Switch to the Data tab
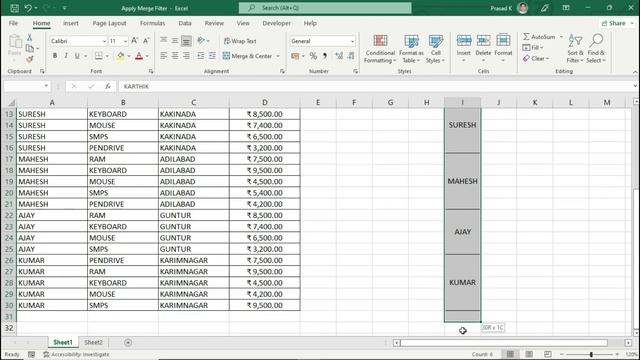The width and height of the screenshot is (640, 360). click(185, 23)
